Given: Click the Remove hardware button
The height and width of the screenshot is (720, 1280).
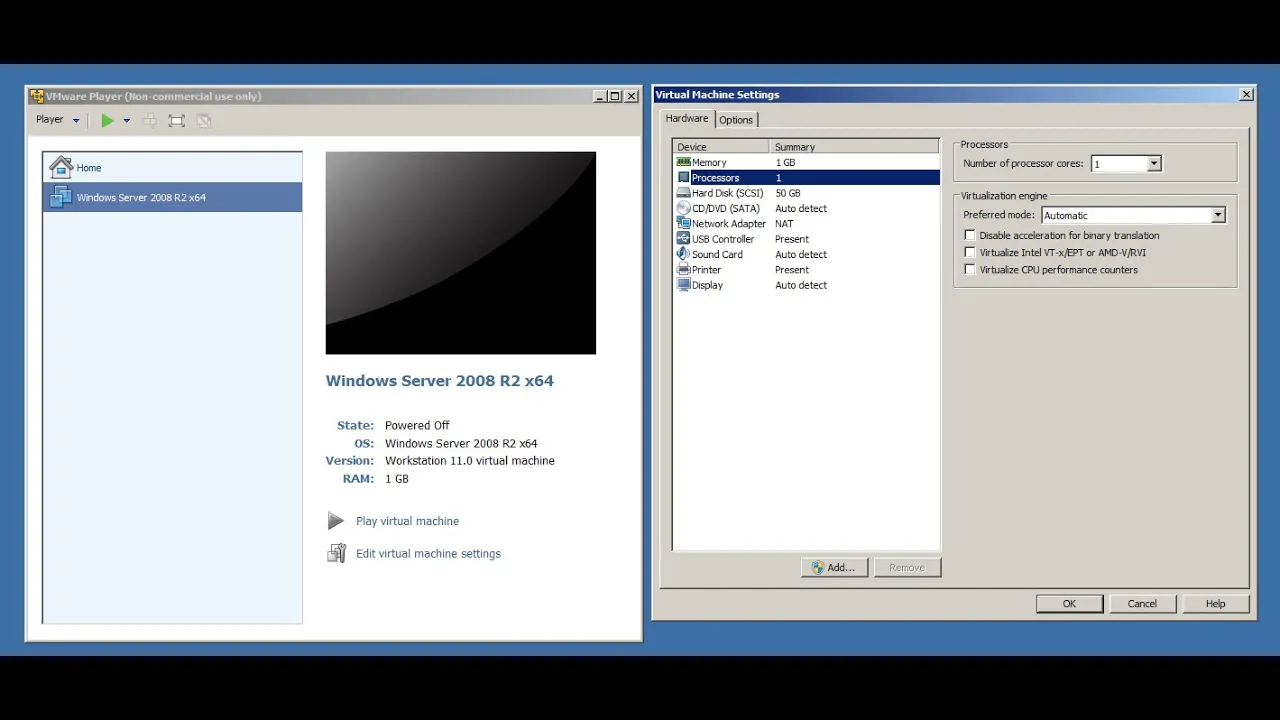Looking at the screenshot, I should [x=907, y=567].
